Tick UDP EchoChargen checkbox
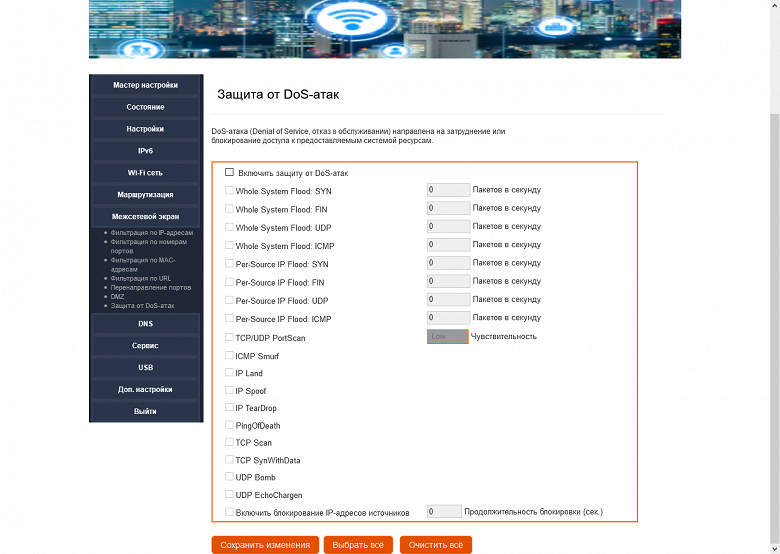 click(x=229, y=494)
